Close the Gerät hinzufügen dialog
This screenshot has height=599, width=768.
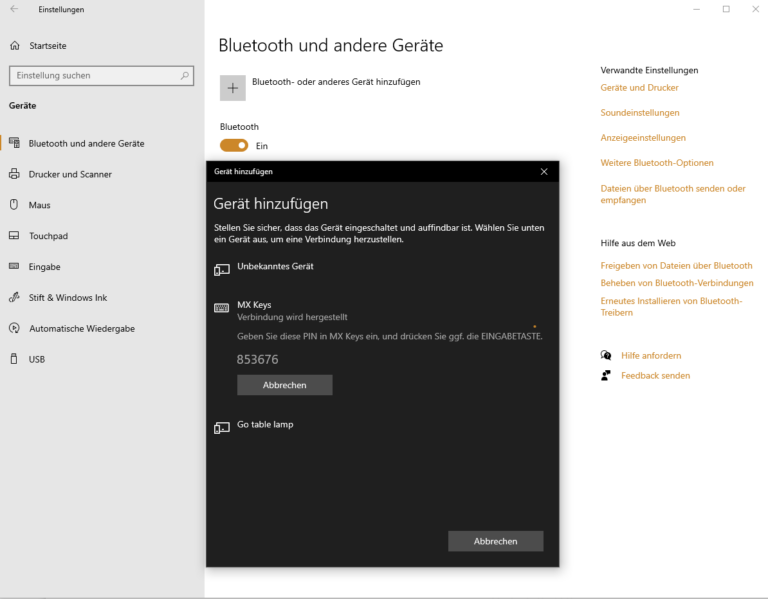click(x=544, y=171)
